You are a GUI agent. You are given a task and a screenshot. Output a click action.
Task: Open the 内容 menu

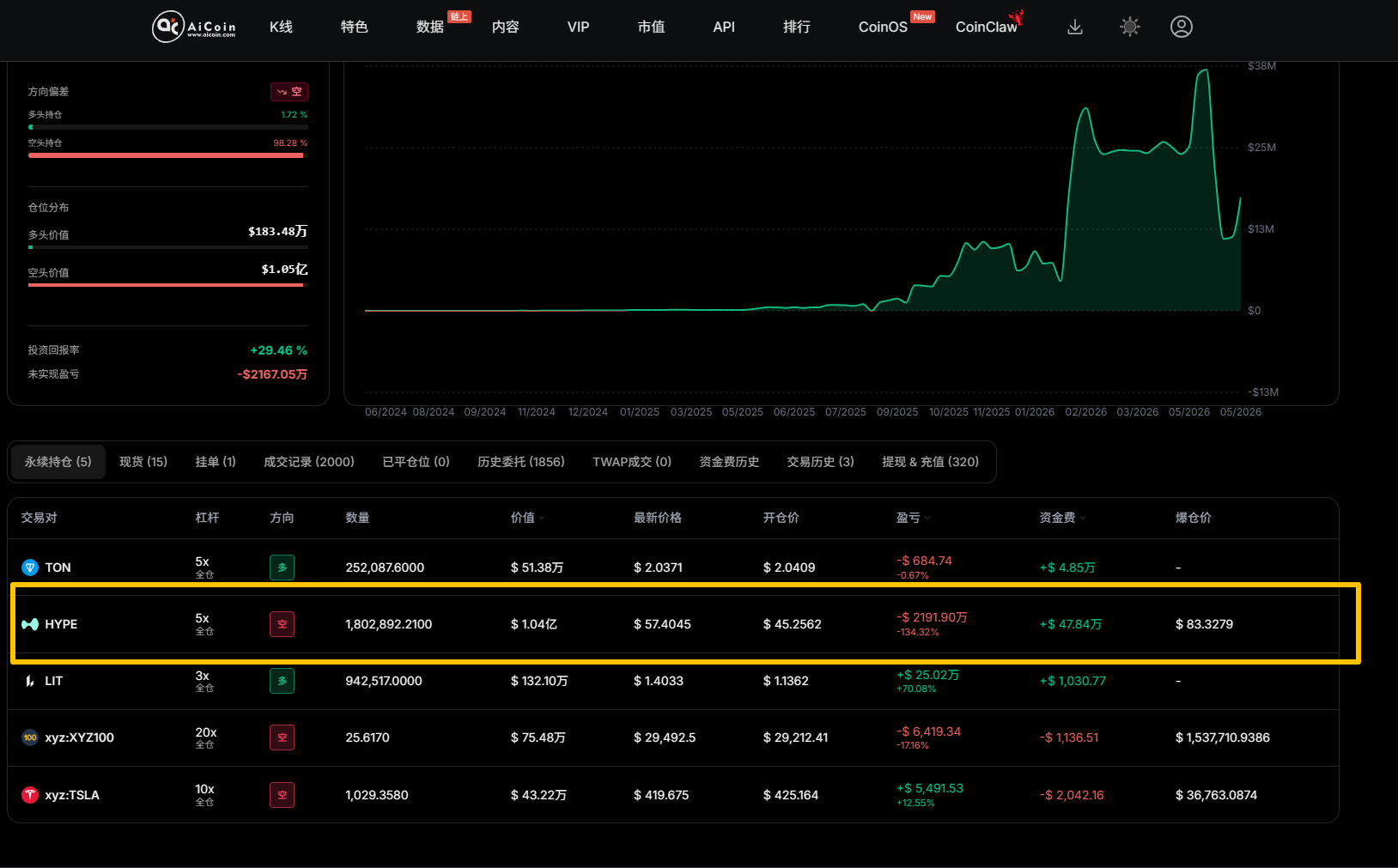506,27
